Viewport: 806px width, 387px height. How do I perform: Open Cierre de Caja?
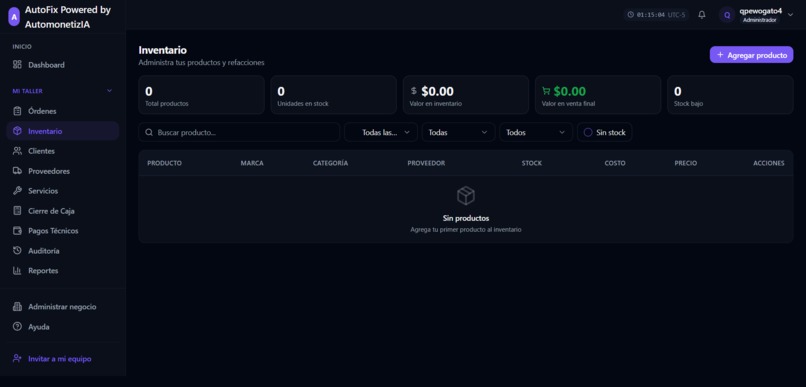pos(63,211)
